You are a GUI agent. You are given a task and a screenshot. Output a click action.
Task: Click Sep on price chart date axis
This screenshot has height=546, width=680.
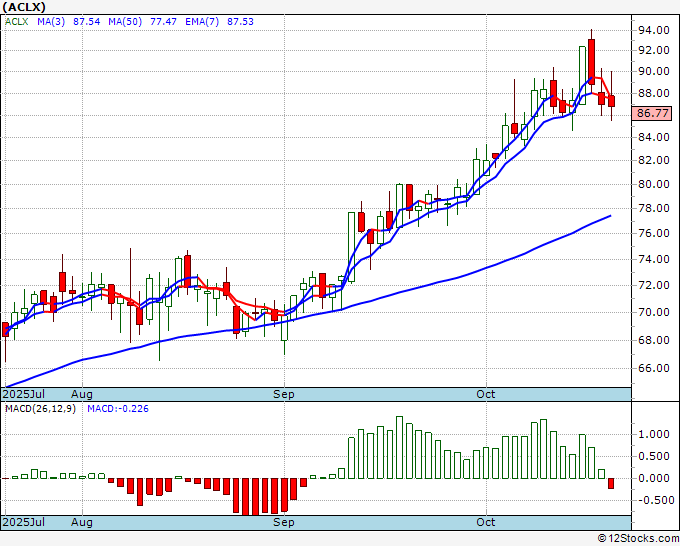pos(284,394)
